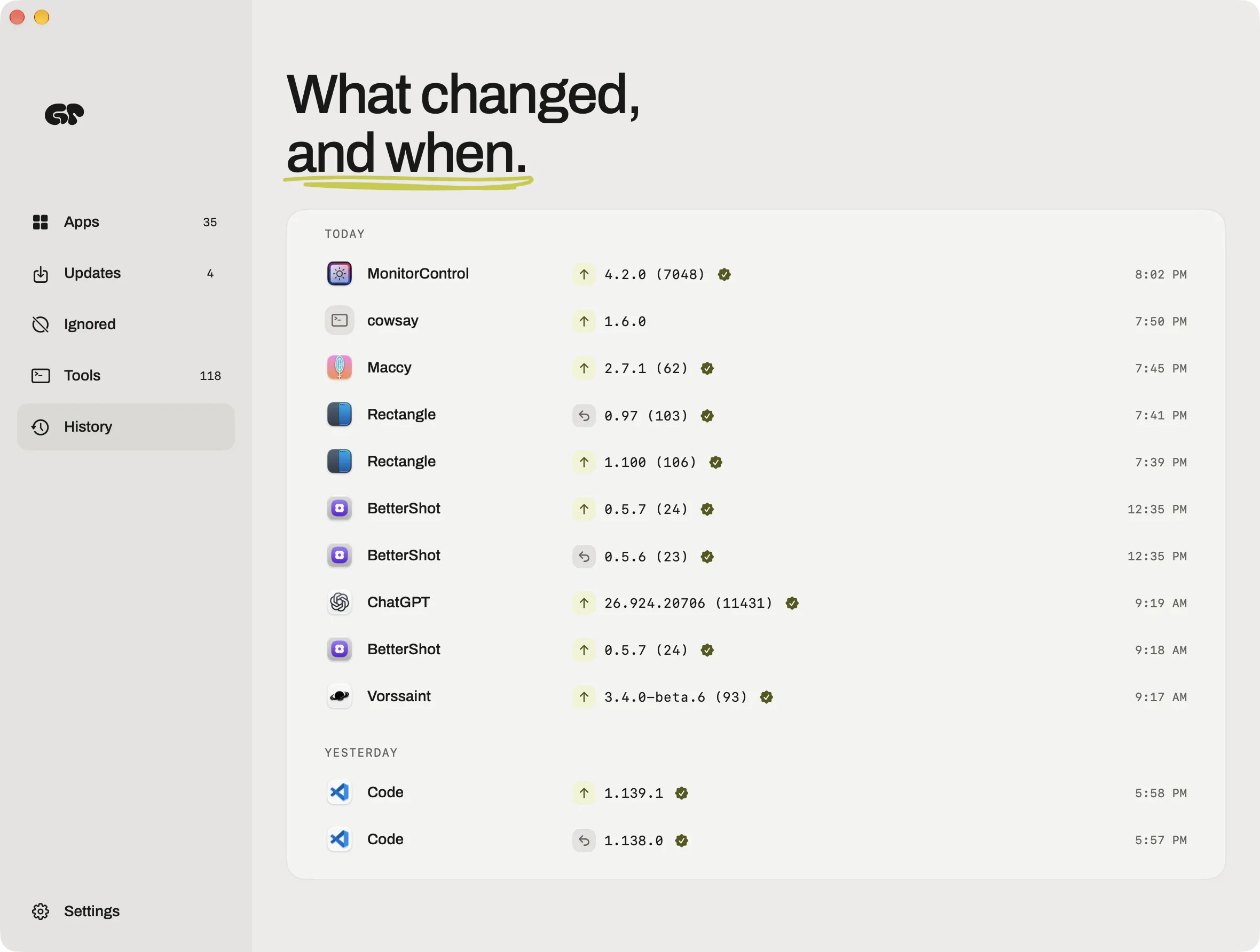Click the app logo in sidebar
This screenshot has height=952, width=1260.
(x=65, y=114)
